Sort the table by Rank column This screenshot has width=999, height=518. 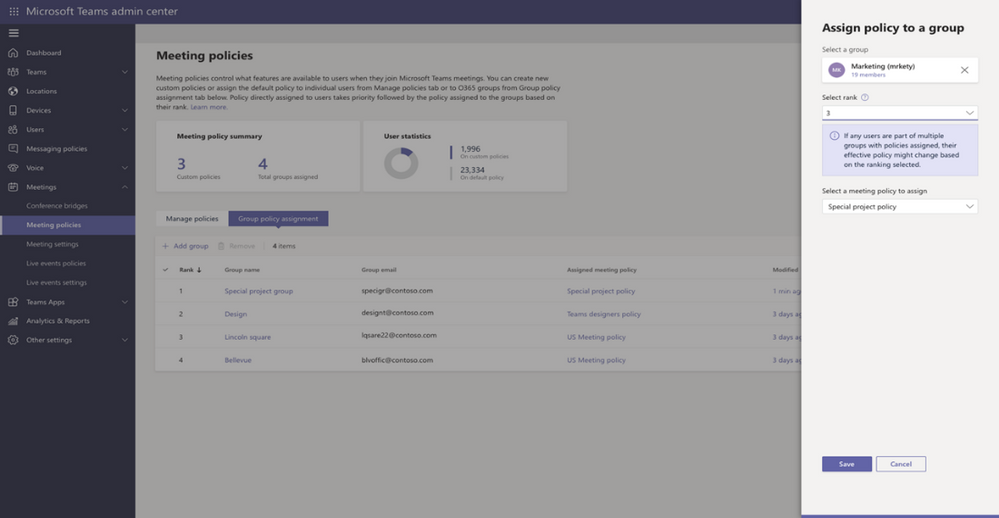(190, 270)
